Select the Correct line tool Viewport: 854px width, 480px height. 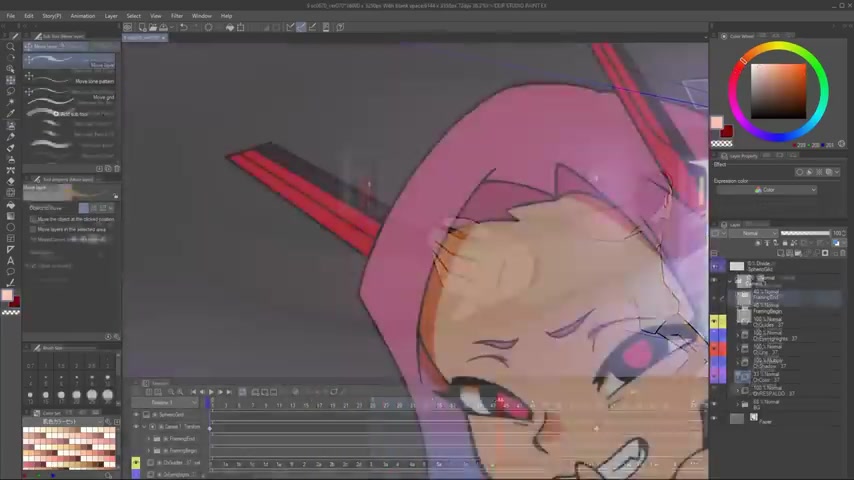(10, 283)
